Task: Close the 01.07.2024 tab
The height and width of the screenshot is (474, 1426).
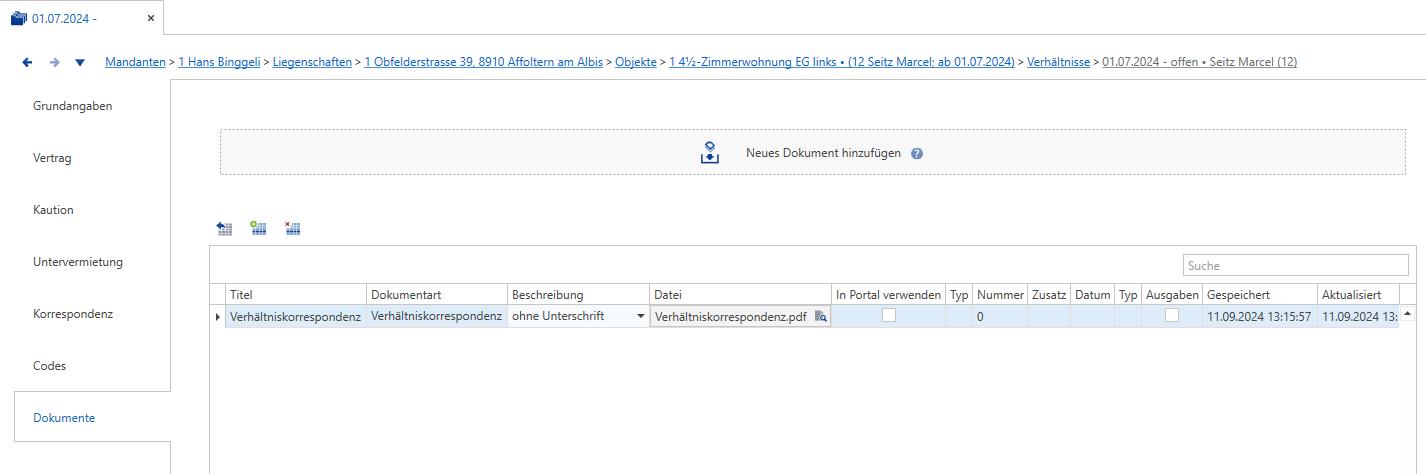Action: click(x=150, y=18)
